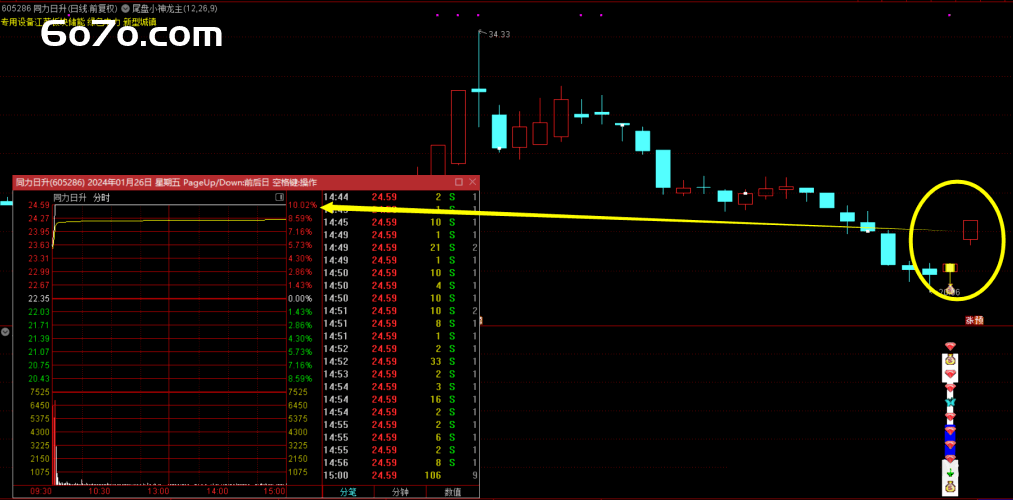Click the 尾盘小神龙主(12,26,9) indicator name
Screen dimensions: 1013x500
(175, 9)
